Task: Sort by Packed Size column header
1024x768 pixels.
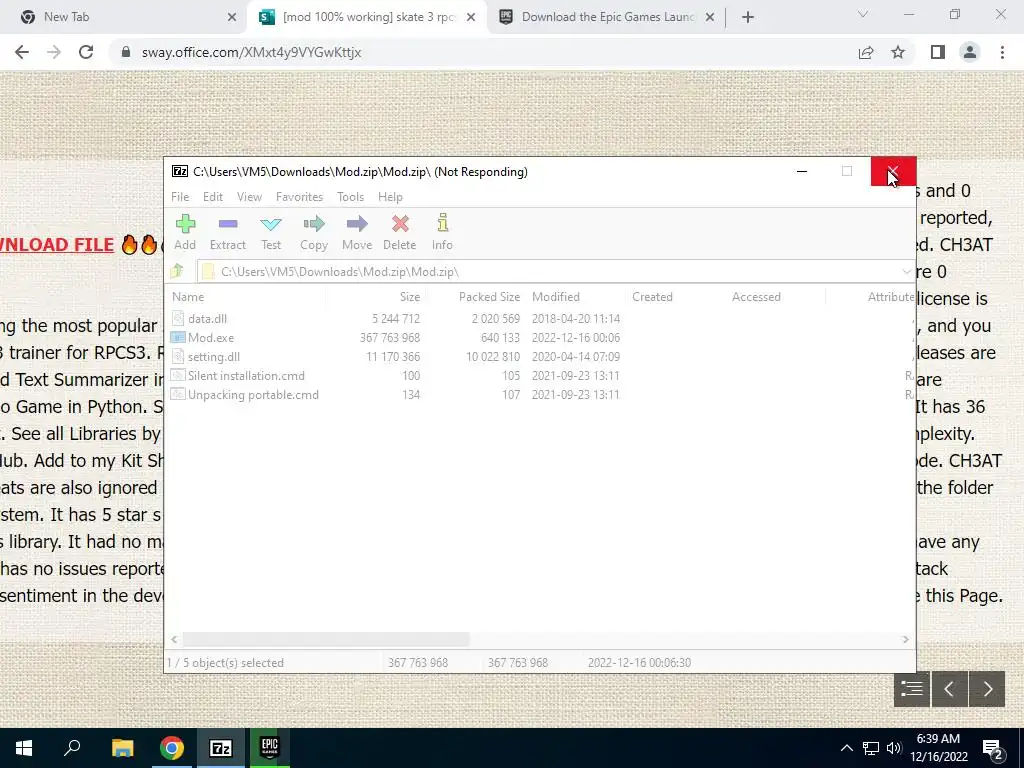Action: 475,296
